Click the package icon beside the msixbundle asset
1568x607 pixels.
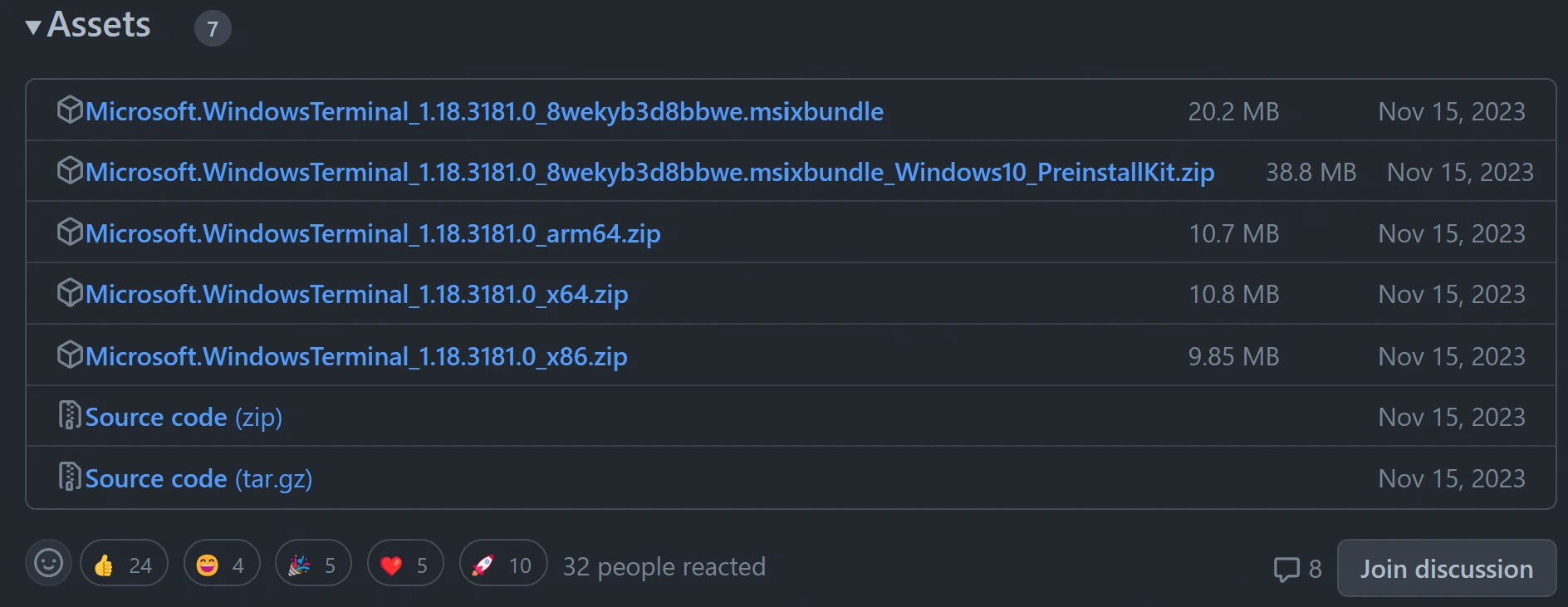pyautogui.click(x=70, y=110)
